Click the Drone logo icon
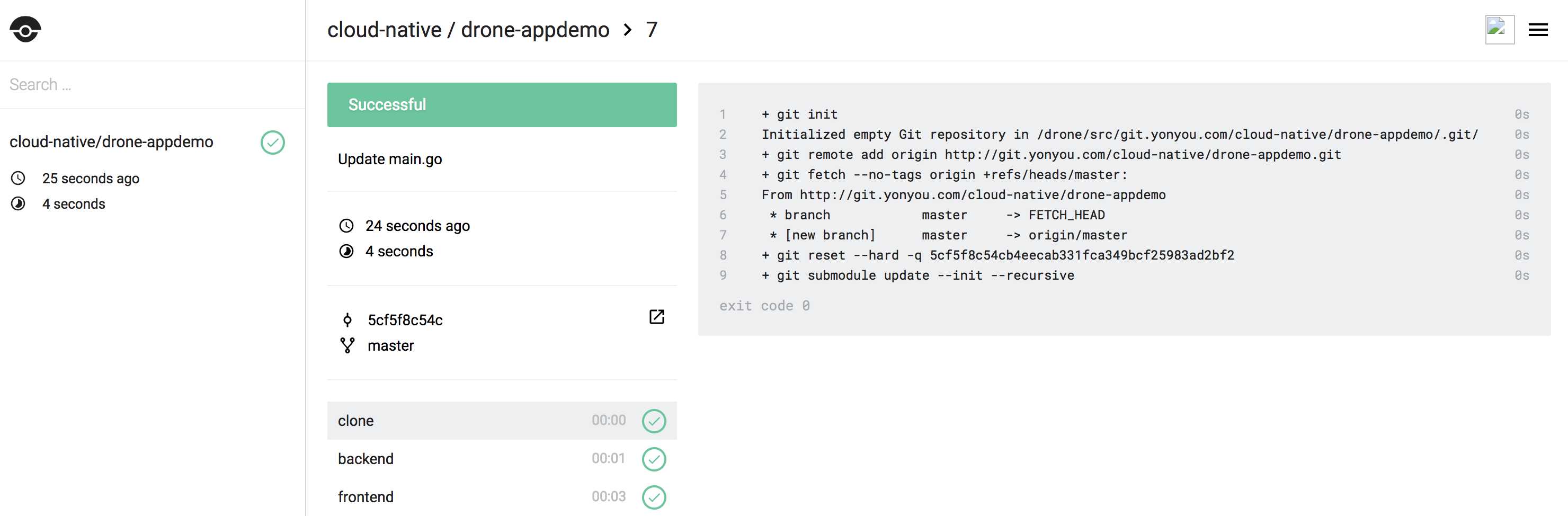This screenshot has width=1568, height=516. pos(25,29)
